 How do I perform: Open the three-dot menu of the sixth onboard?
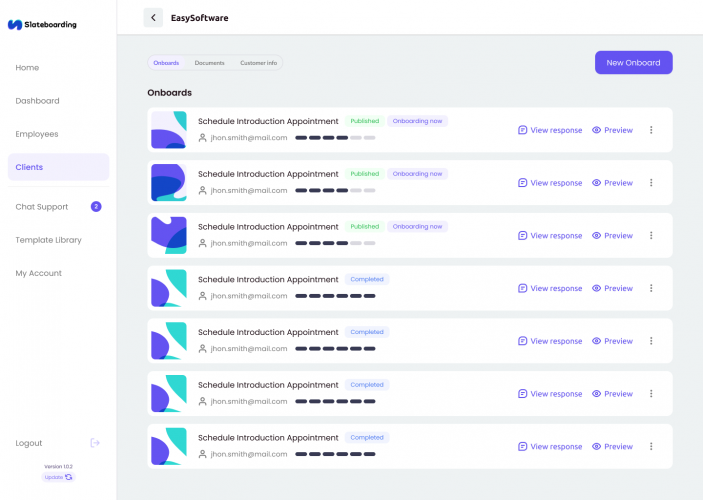[651, 394]
